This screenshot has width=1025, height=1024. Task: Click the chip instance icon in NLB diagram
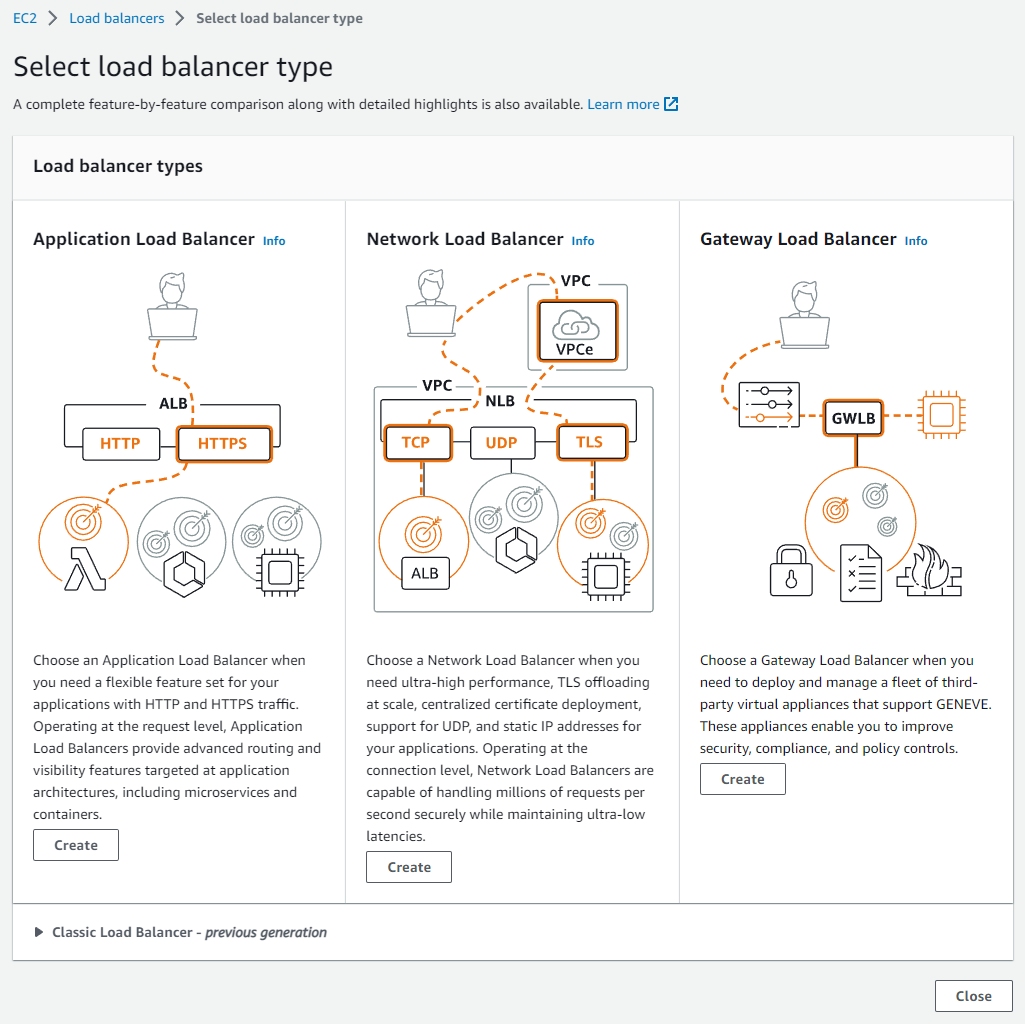[606, 577]
